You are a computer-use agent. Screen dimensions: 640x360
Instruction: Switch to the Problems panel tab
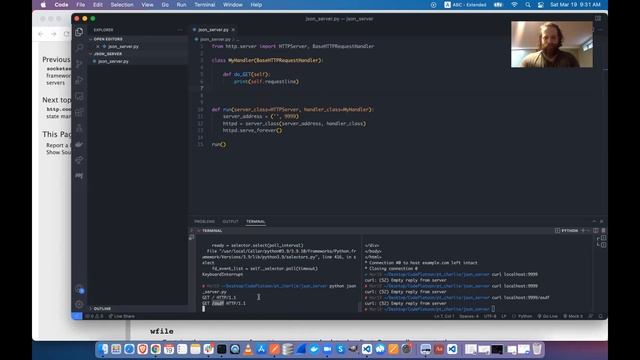coord(204,222)
